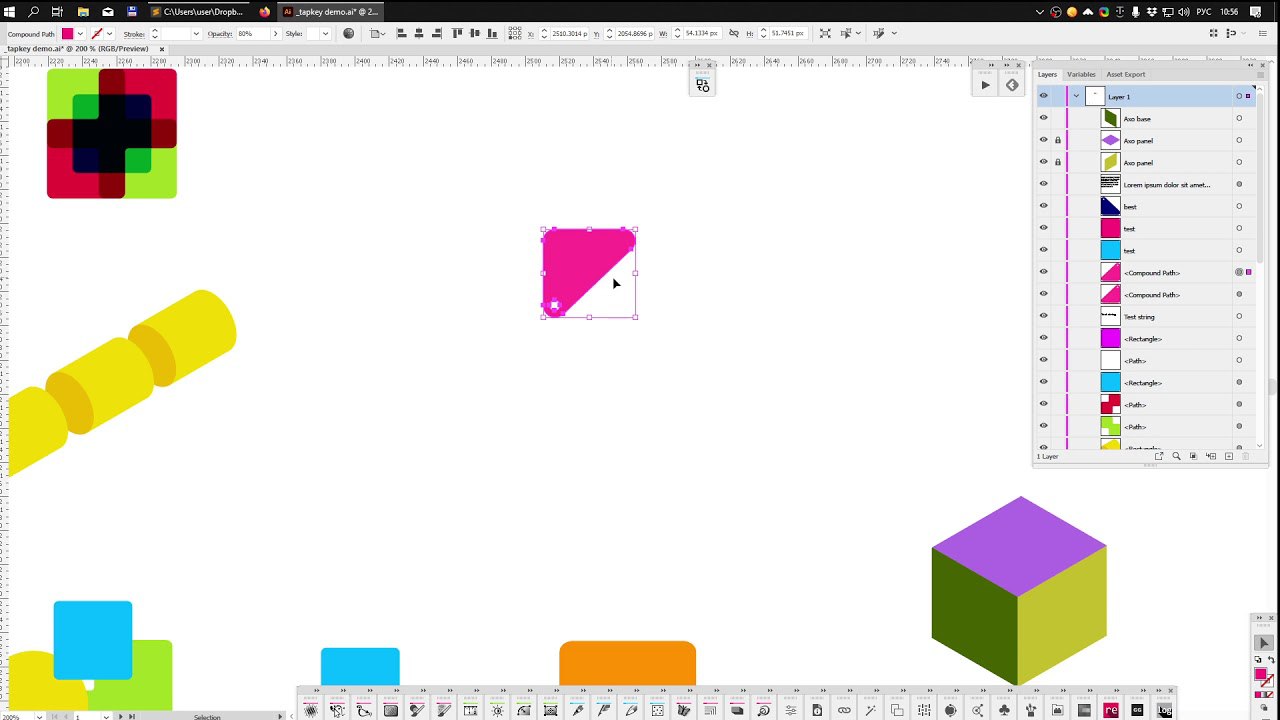Click the locate object magnifier in Layers panel
1280x720 pixels.
[x=1176, y=456]
